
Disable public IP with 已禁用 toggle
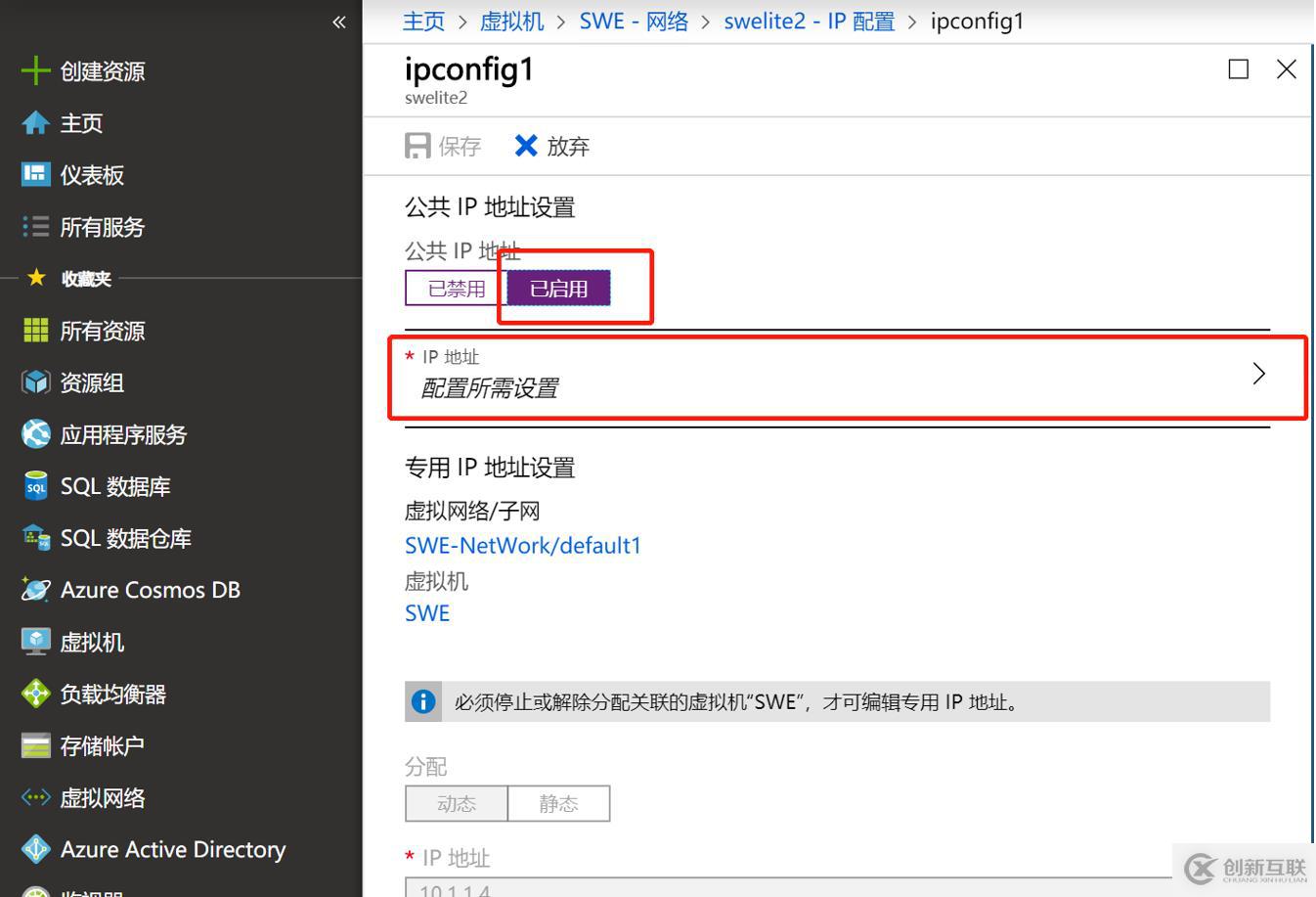[x=451, y=288]
